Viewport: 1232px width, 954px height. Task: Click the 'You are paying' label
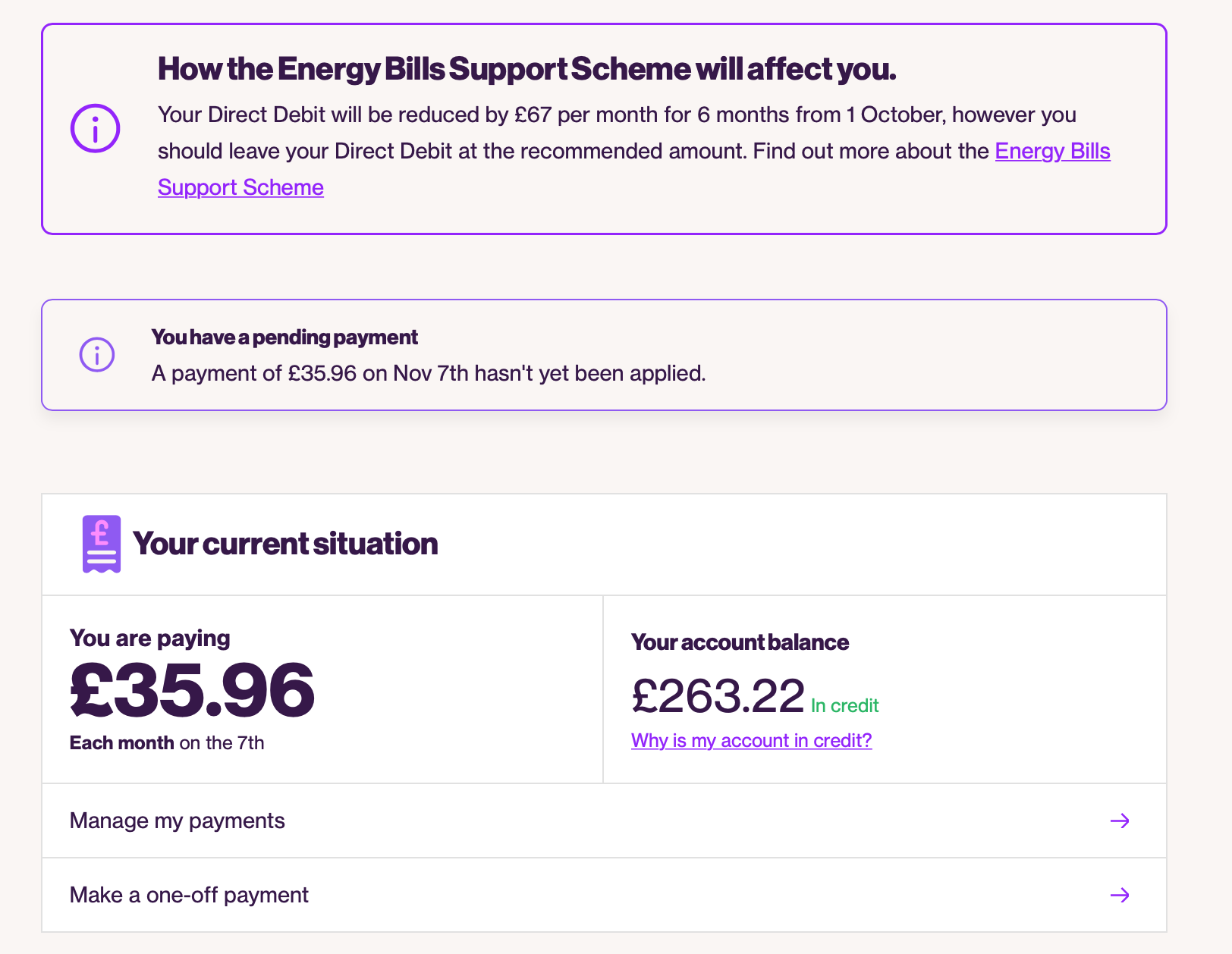[x=149, y=638]
